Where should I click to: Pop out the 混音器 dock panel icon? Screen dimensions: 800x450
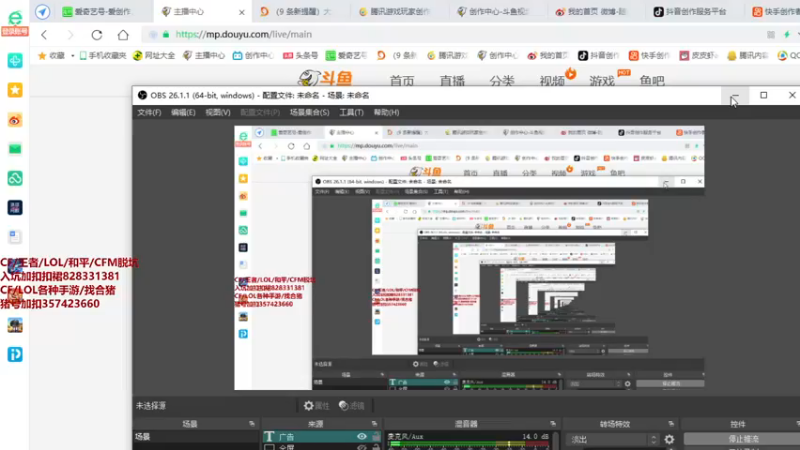(x=553, y=423)
